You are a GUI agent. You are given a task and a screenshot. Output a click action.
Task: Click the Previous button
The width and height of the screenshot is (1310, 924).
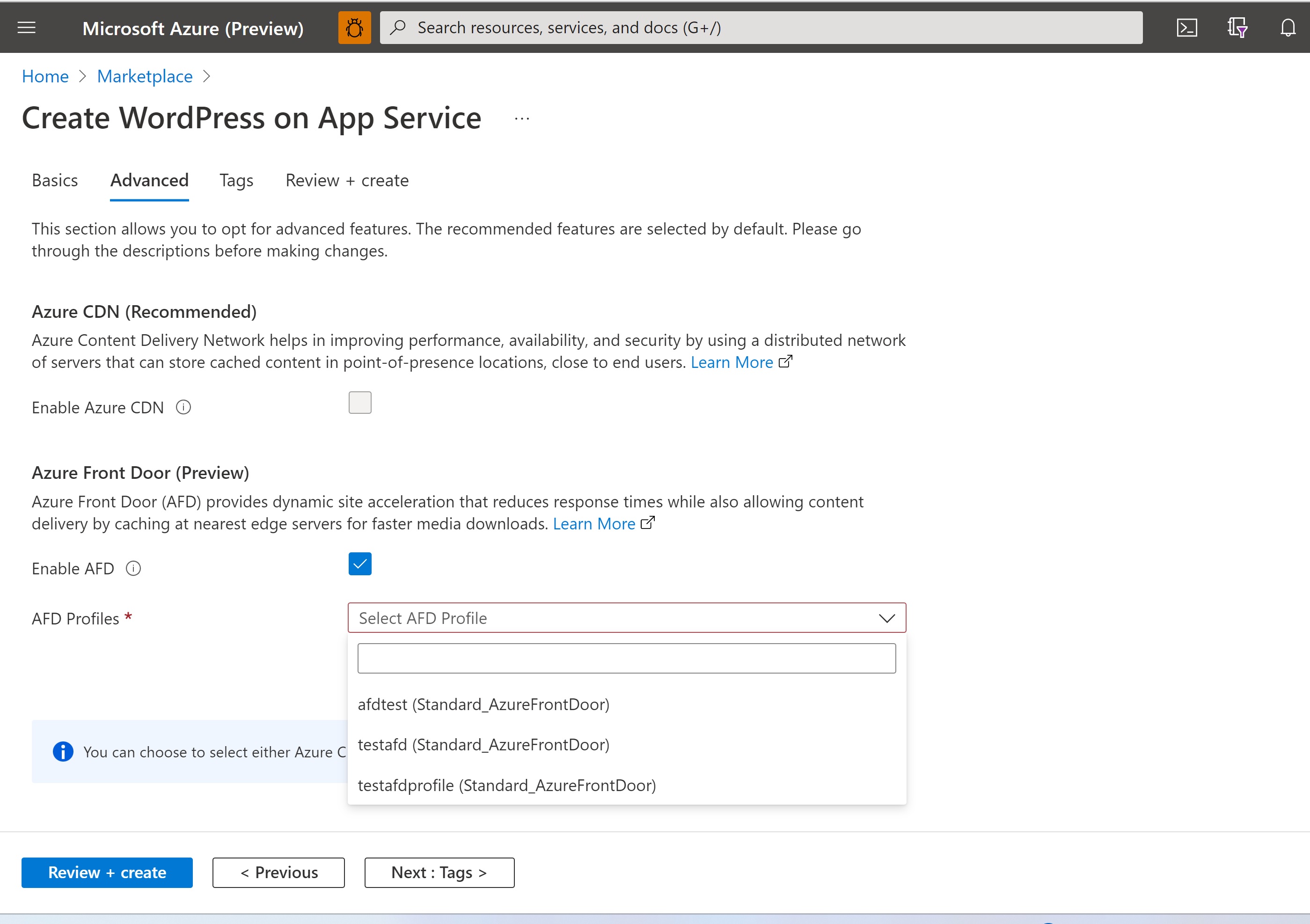(x=278, y=873)
